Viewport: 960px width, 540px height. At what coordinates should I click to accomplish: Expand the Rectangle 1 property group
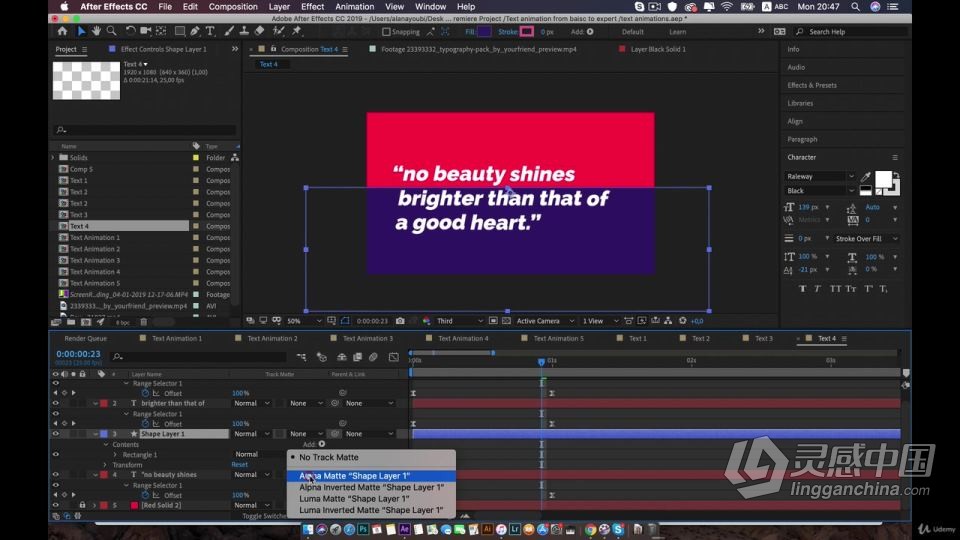click(x=115, y=455)
